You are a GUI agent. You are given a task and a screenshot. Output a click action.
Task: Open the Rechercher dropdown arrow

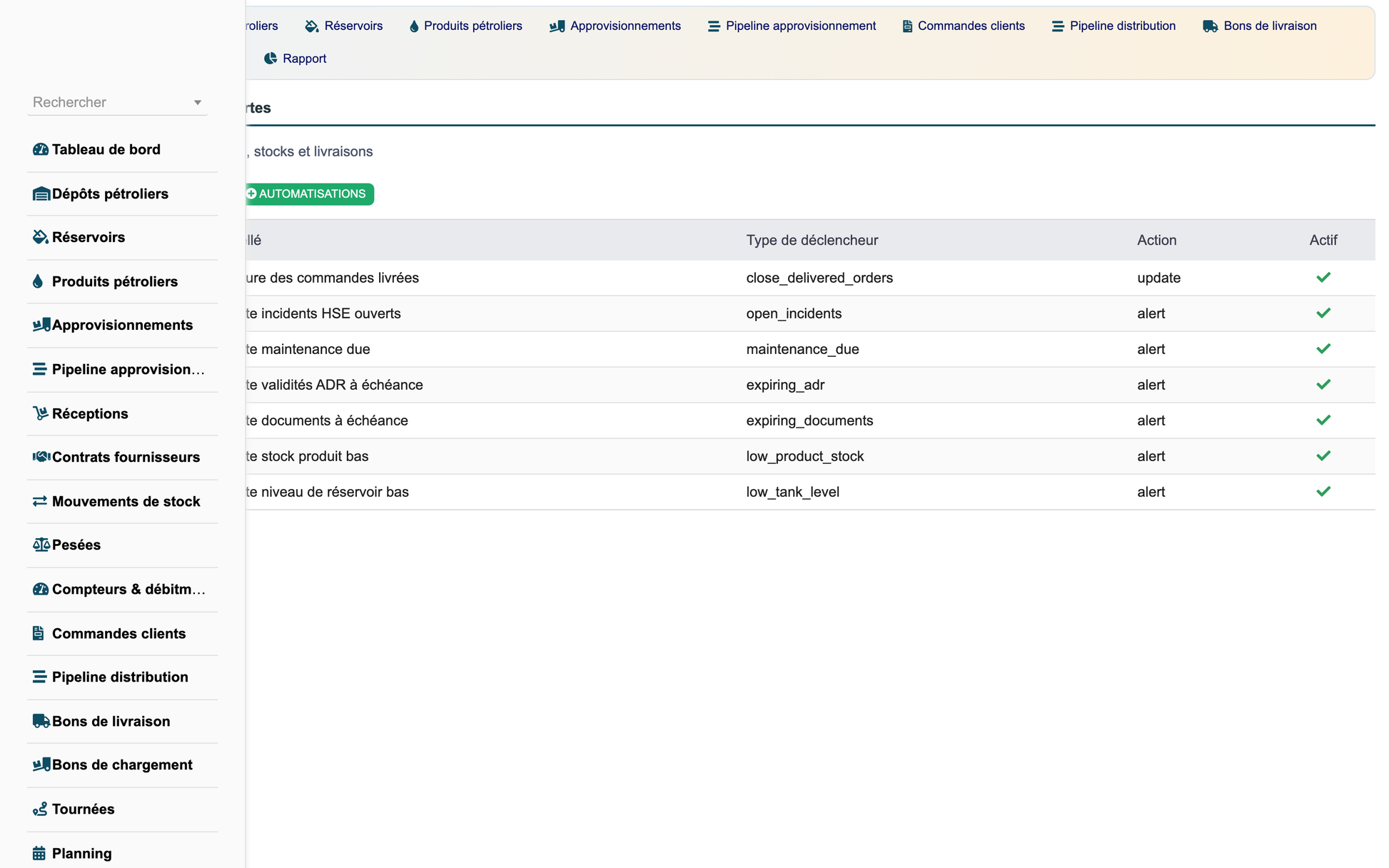198,103
